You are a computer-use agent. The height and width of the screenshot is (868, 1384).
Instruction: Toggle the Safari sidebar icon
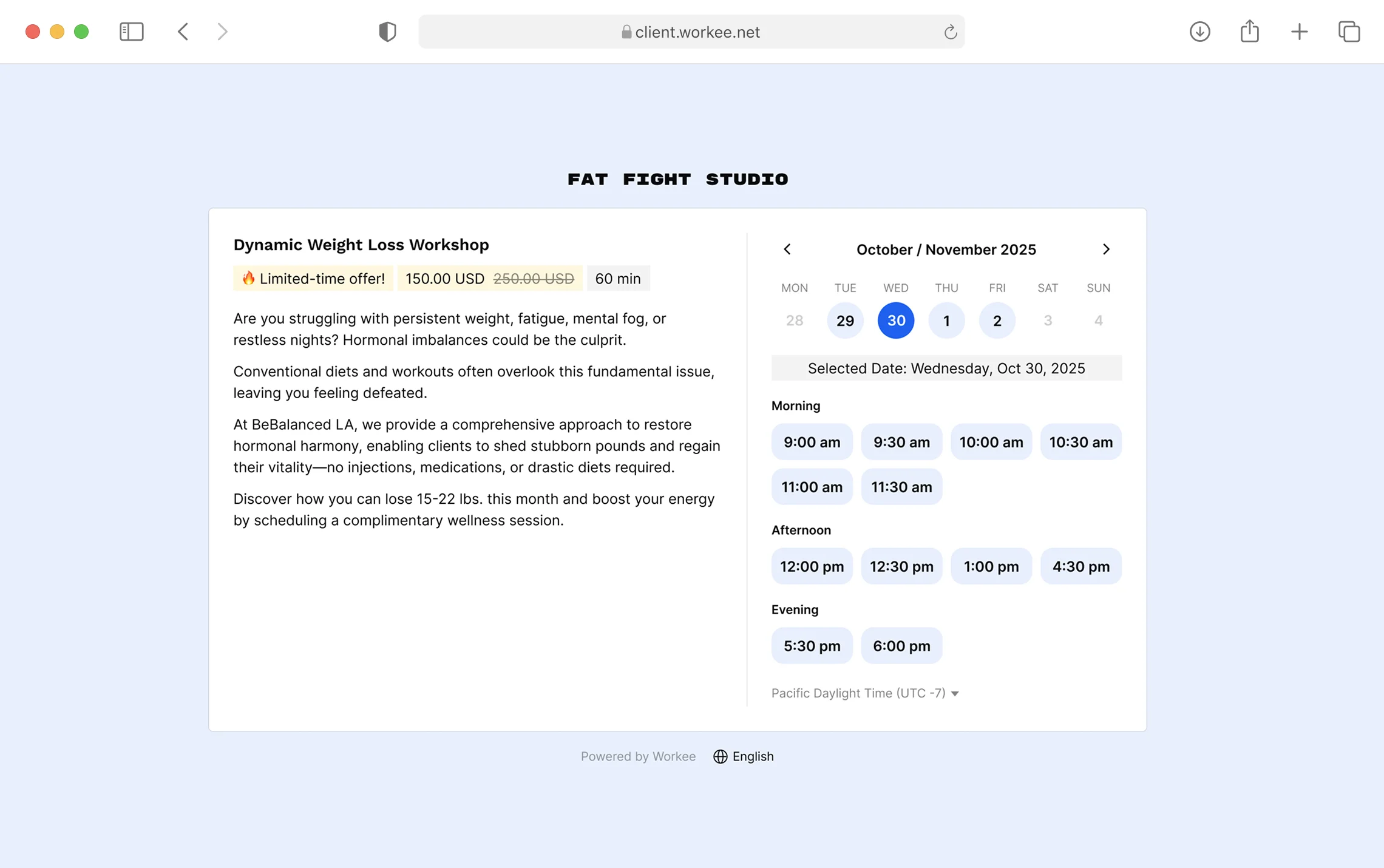pos(131,32)
